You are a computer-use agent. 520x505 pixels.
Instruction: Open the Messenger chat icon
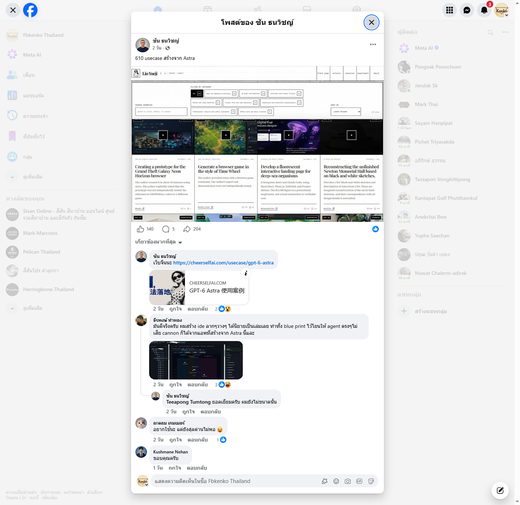coord(467,10)
